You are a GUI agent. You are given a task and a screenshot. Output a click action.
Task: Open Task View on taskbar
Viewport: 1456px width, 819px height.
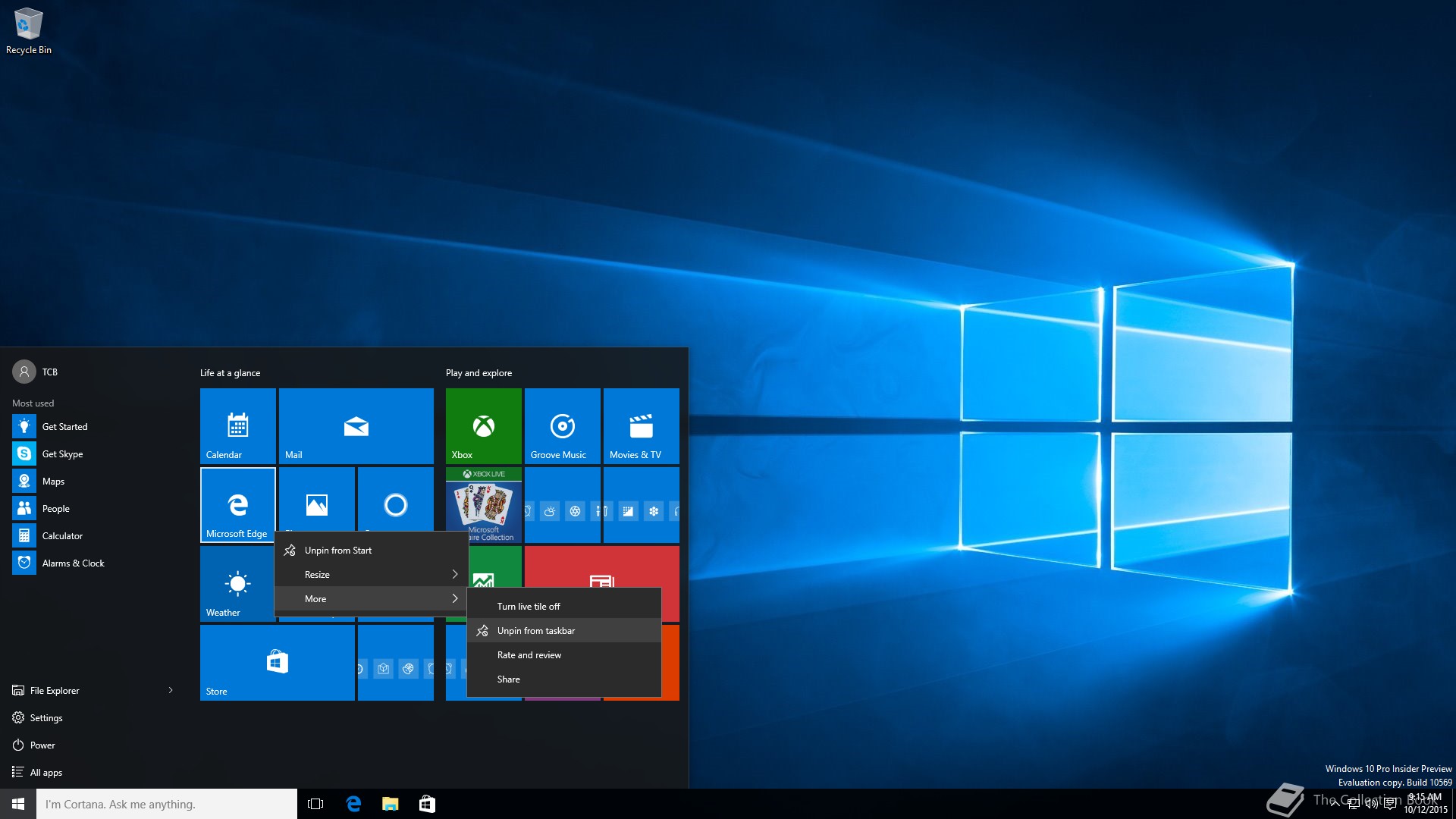click(x=315, y=804)
